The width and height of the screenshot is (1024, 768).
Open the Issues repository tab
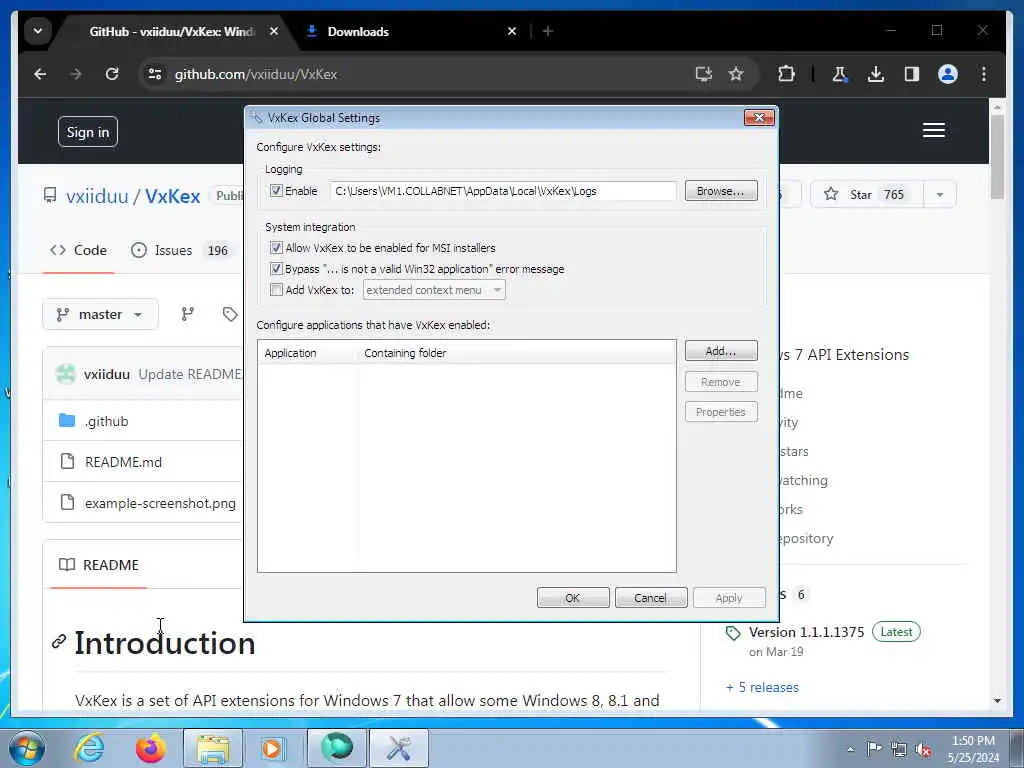pyautogui.click(x=180, y=250)
